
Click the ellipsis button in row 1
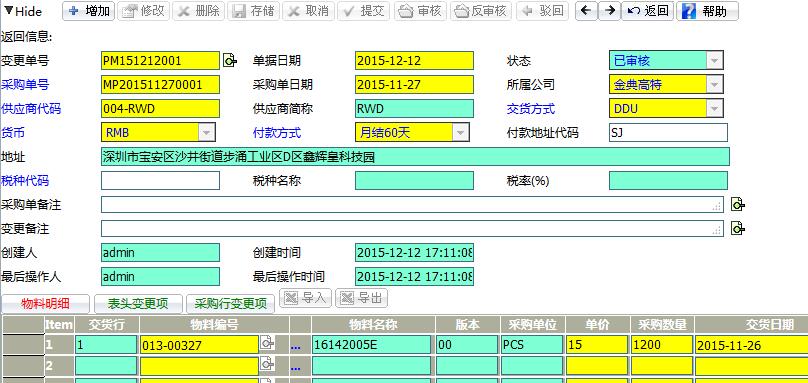pos(295,347)
